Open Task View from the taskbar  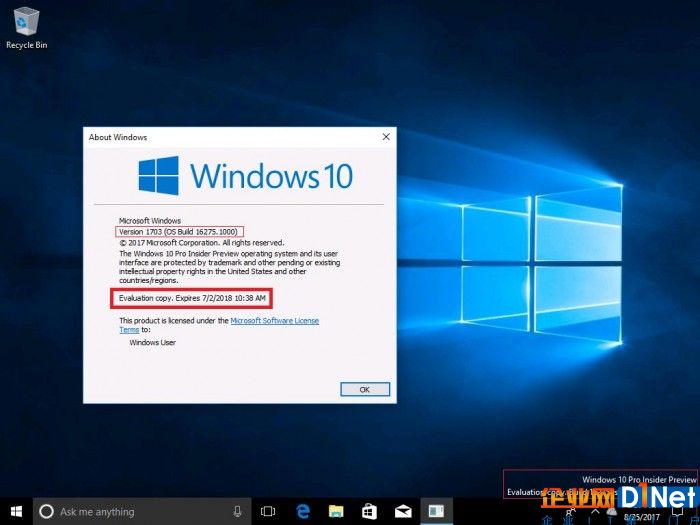coord(268,512)
